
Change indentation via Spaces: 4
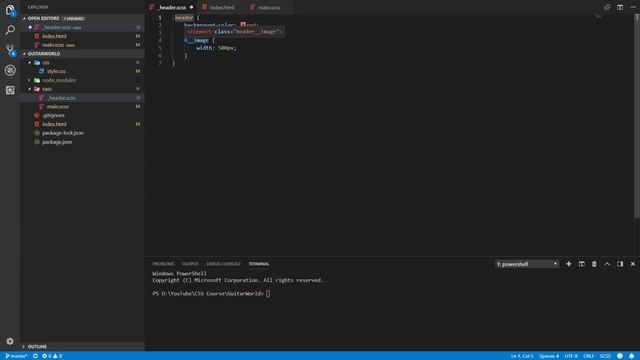pyautogui.click(x=549, y=356)
